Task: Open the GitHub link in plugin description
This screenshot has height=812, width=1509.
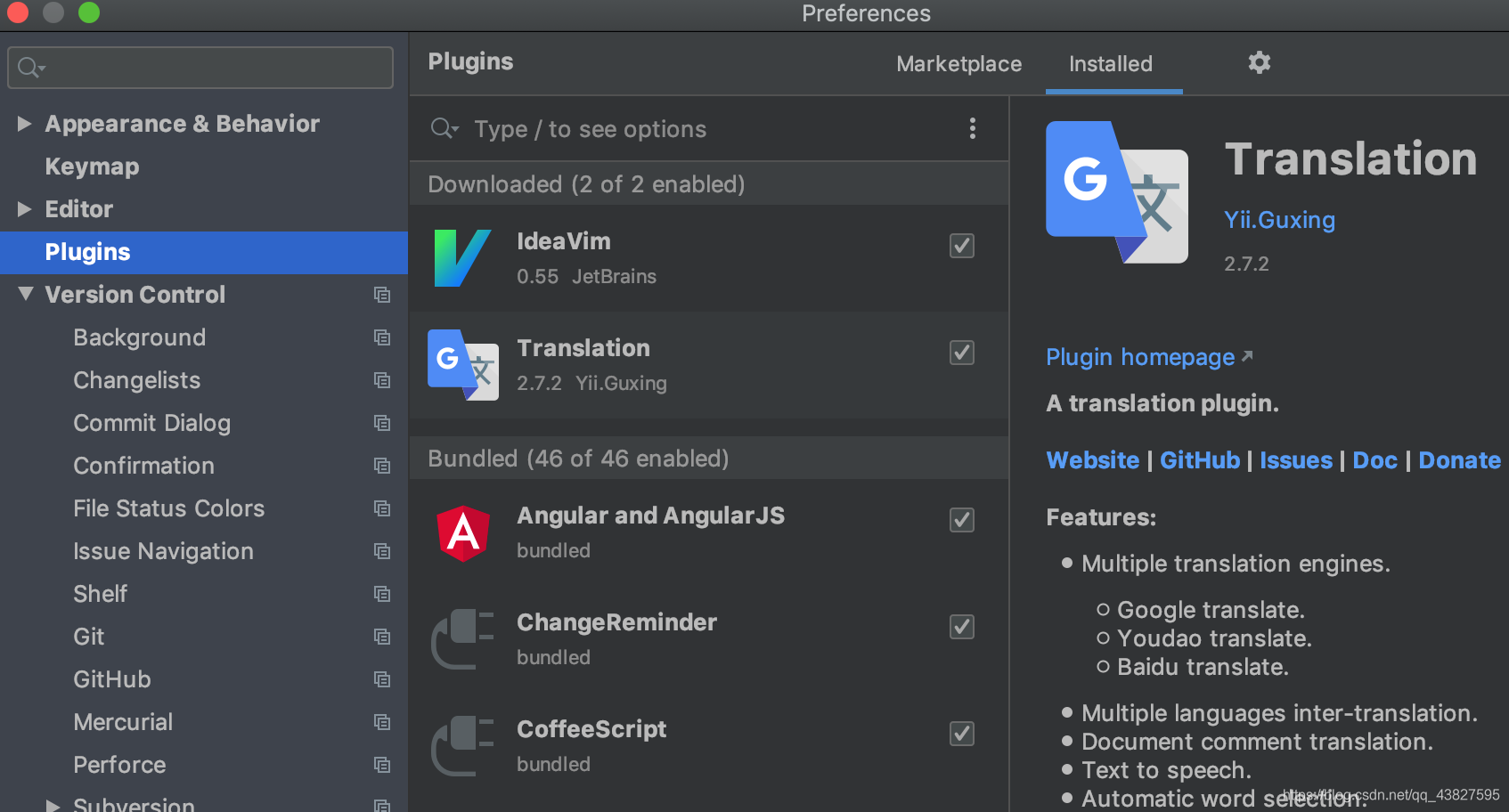Action: [1200, 460]
